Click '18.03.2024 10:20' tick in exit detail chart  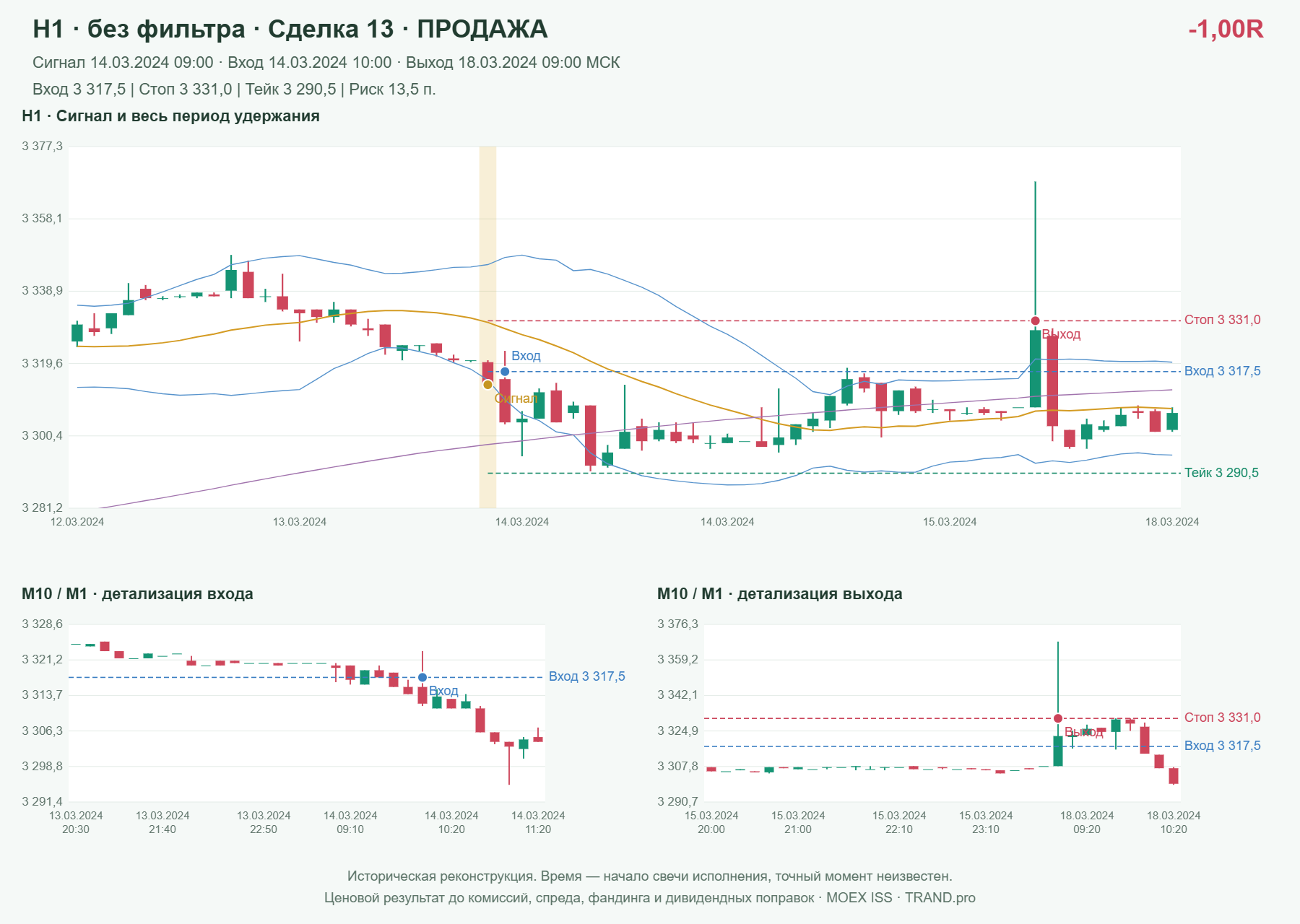point(1174,822)
